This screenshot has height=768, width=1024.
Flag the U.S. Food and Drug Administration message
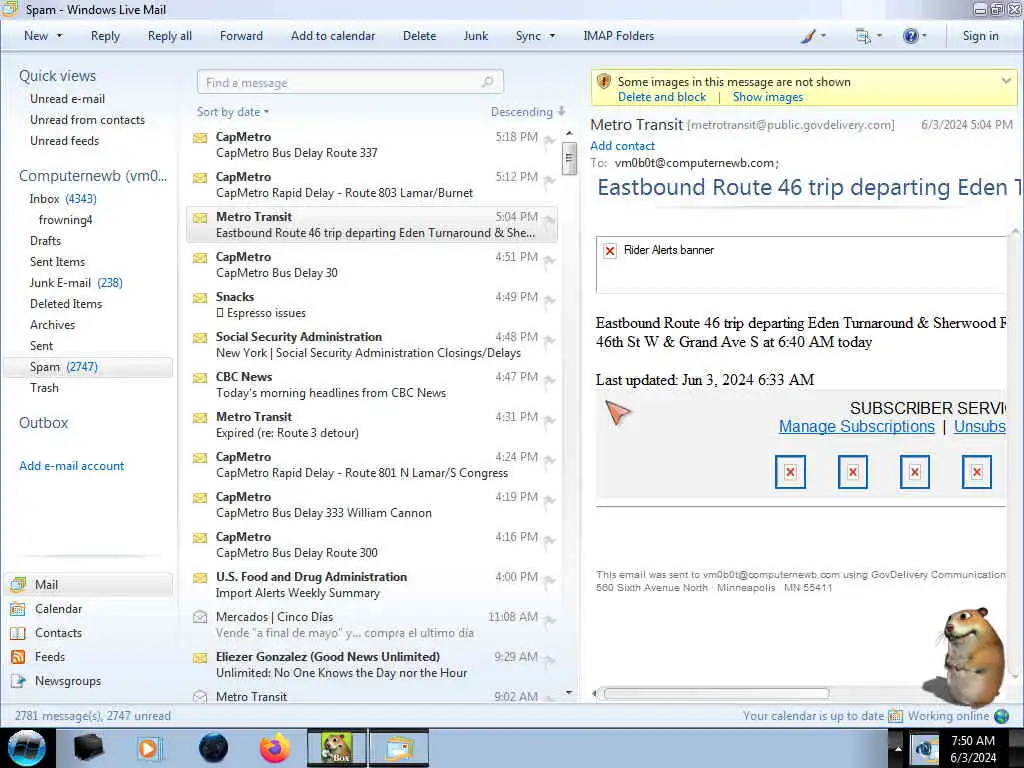[550, 580]
